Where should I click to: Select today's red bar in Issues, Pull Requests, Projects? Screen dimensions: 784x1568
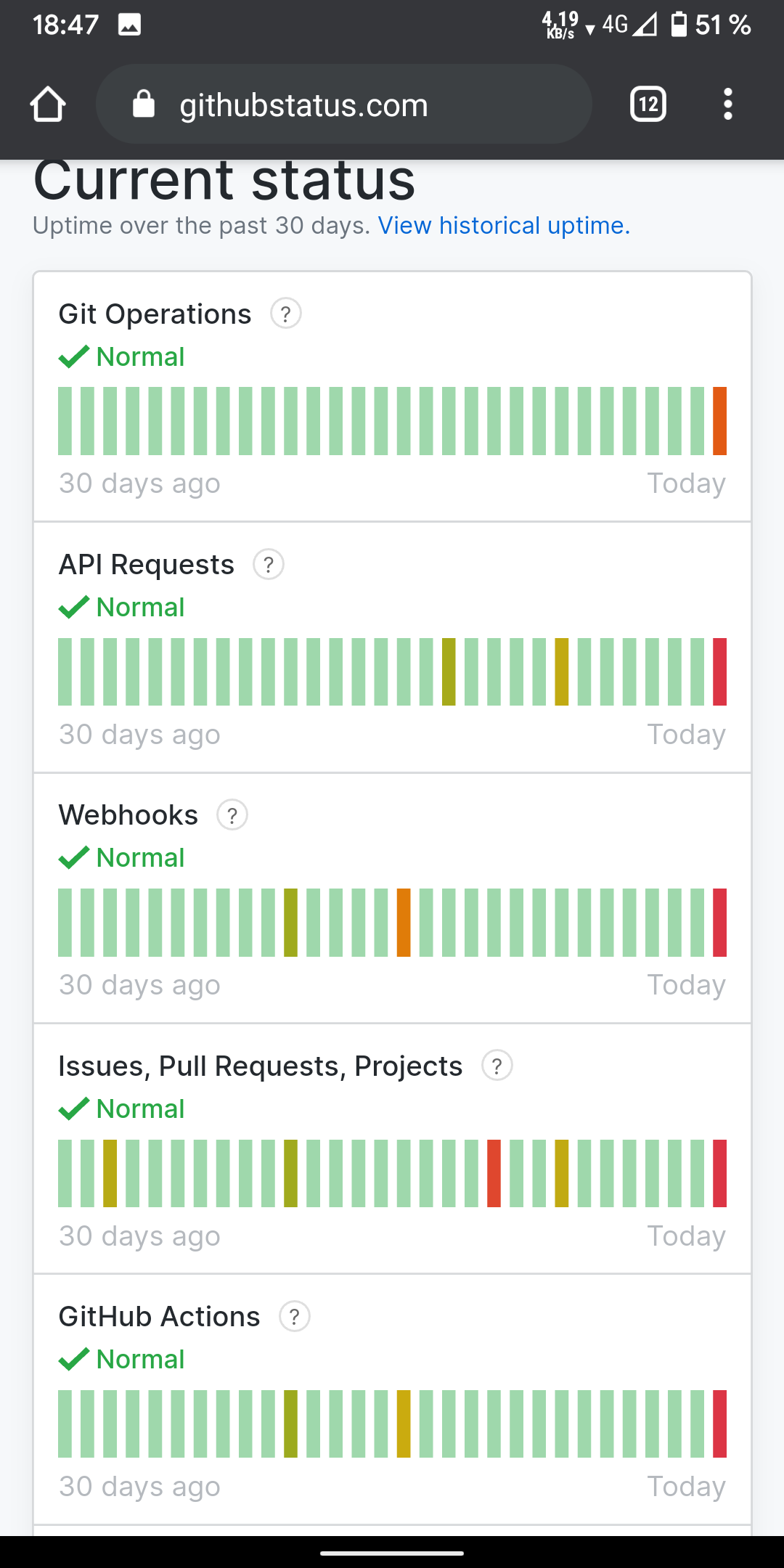pos(719,1173)
